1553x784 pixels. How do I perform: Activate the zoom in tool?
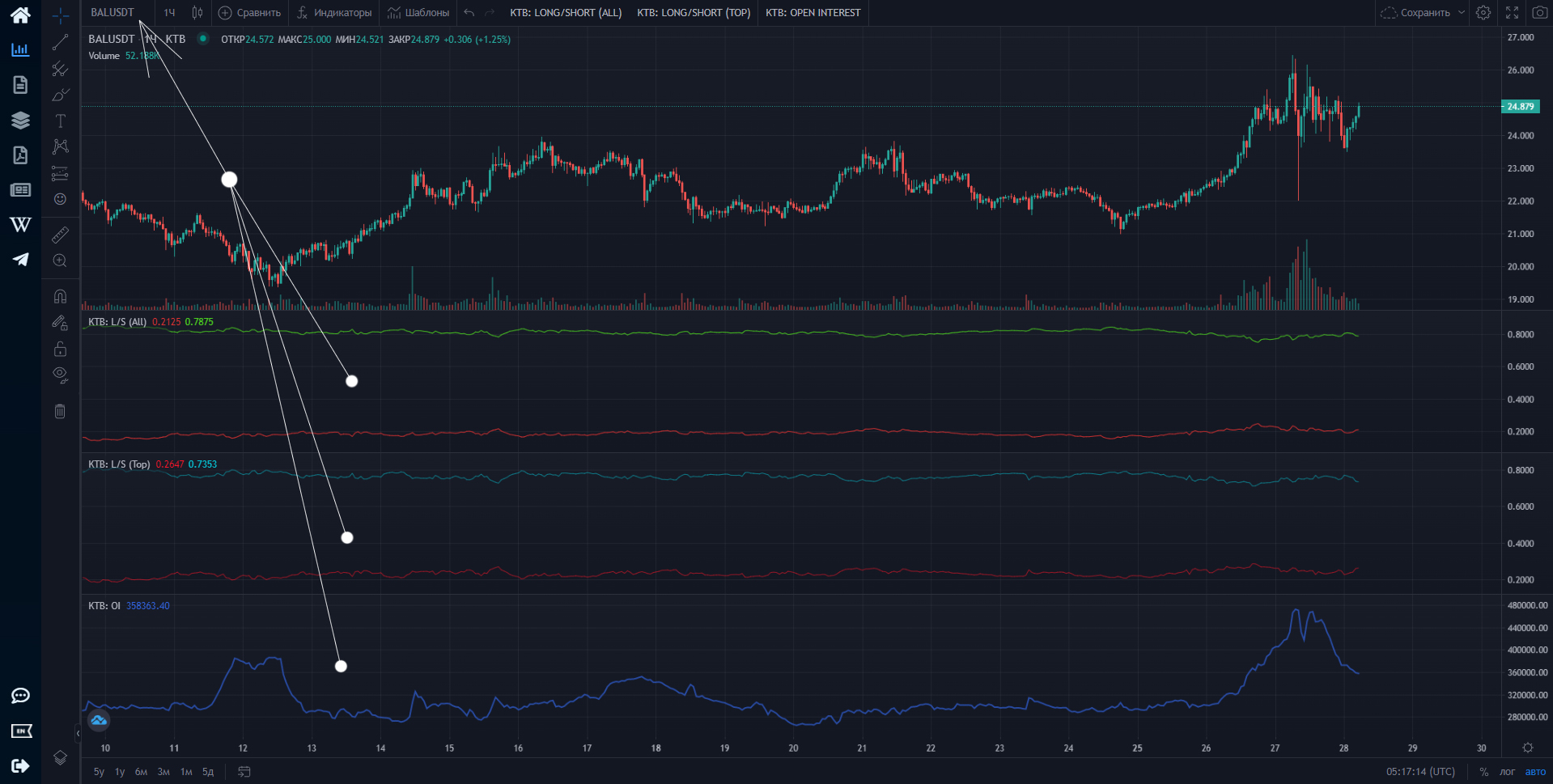point(61,261)
